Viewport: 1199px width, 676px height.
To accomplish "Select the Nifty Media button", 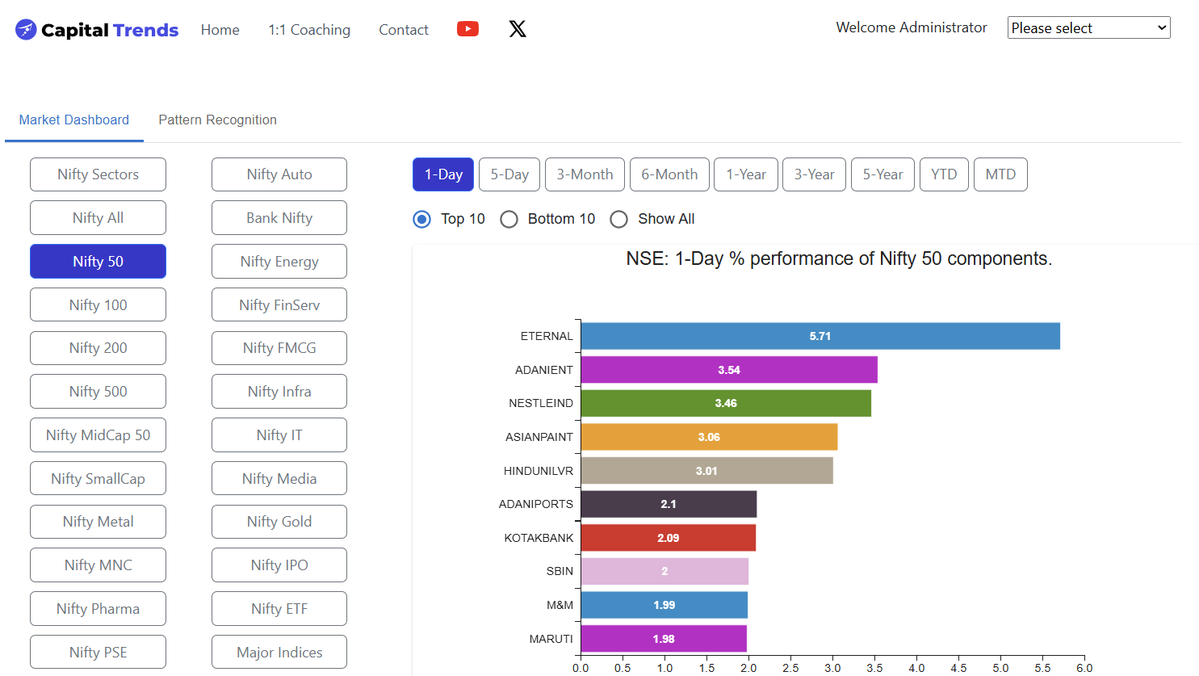I will click(279, 479).
